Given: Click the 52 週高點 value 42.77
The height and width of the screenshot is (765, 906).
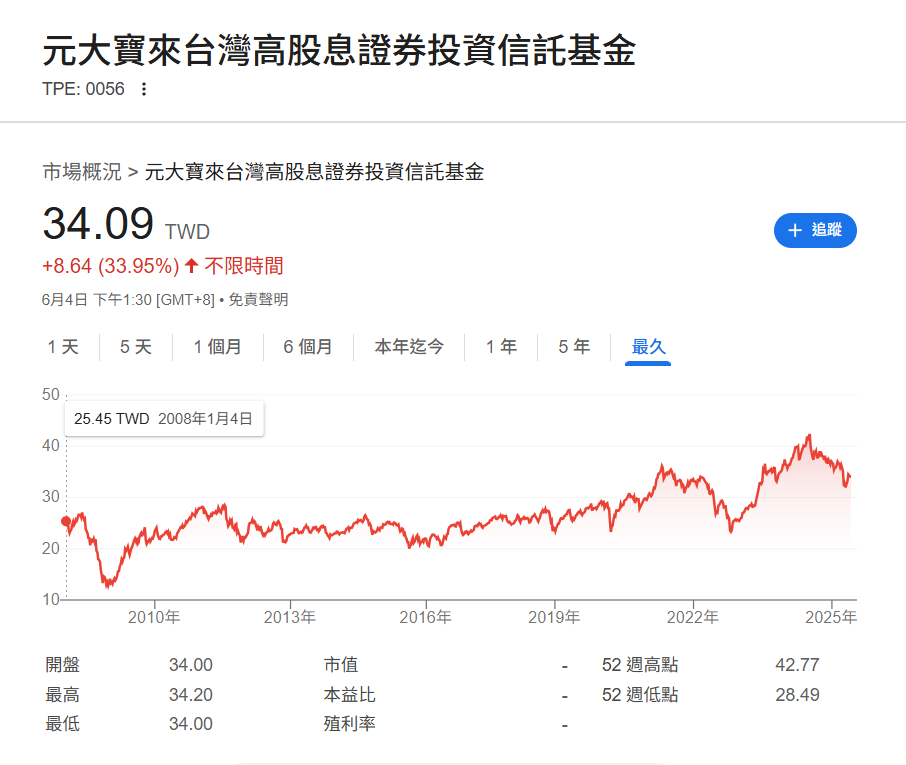Looking at the screenshot, I should coord(797,665).
